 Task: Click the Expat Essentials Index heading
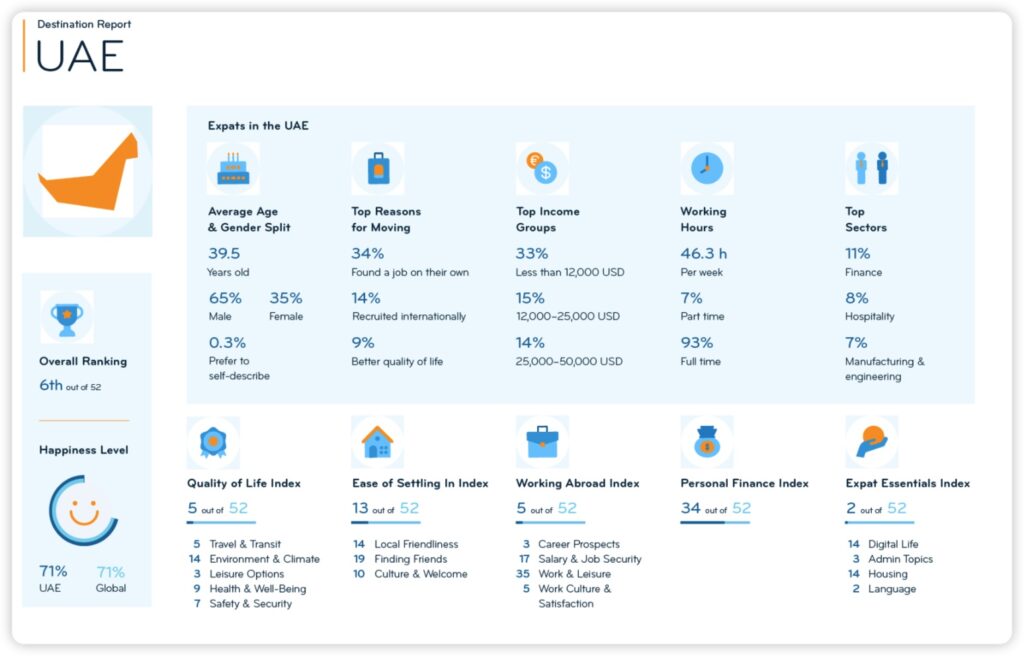[907, 484]
